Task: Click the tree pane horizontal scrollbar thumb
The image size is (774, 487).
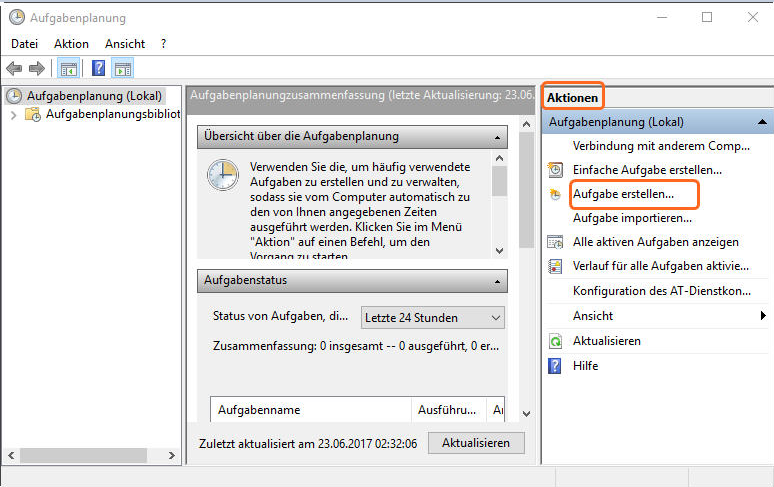Action: pos(83,455)
